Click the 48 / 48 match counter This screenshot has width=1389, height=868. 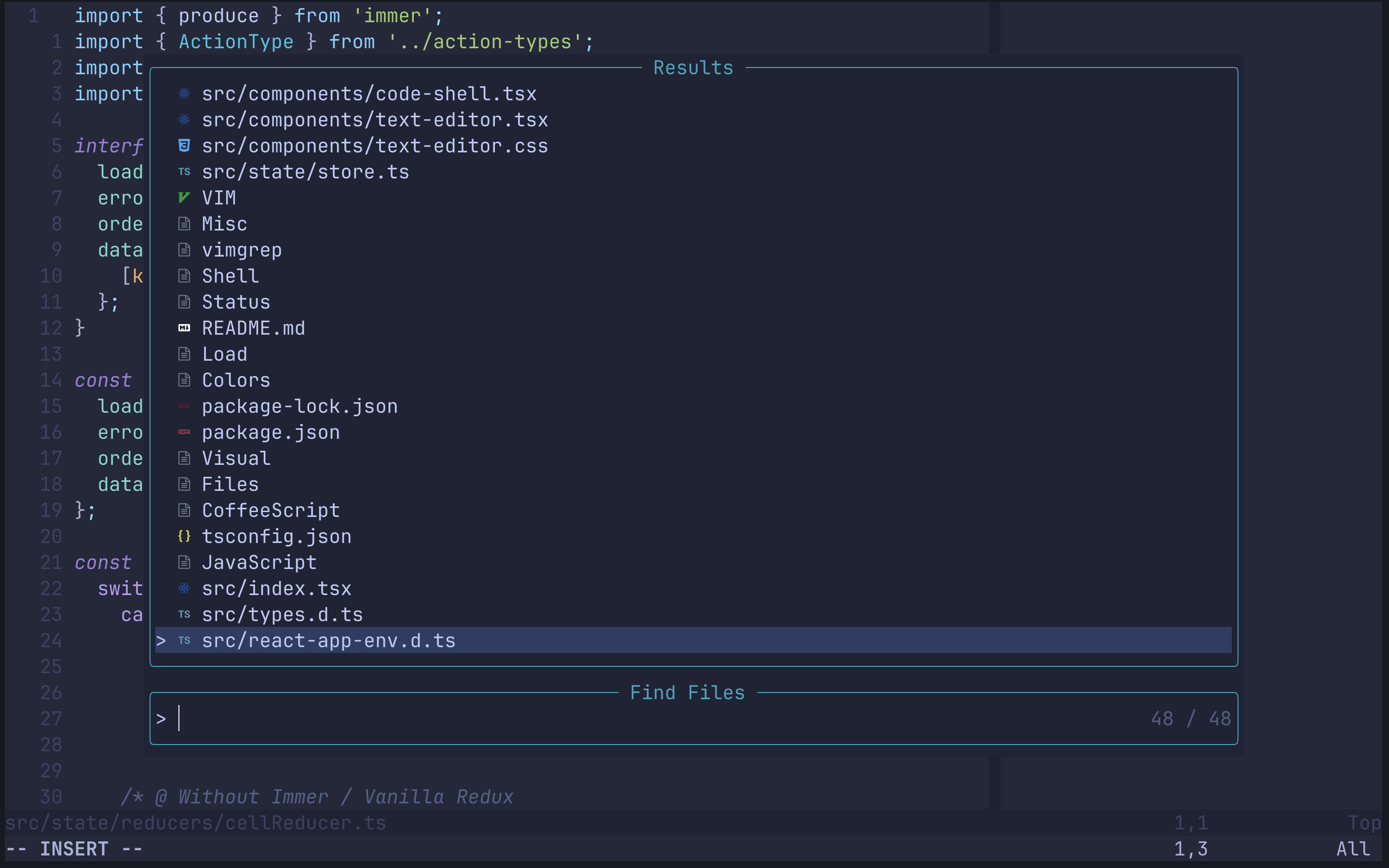point(1190,719)
